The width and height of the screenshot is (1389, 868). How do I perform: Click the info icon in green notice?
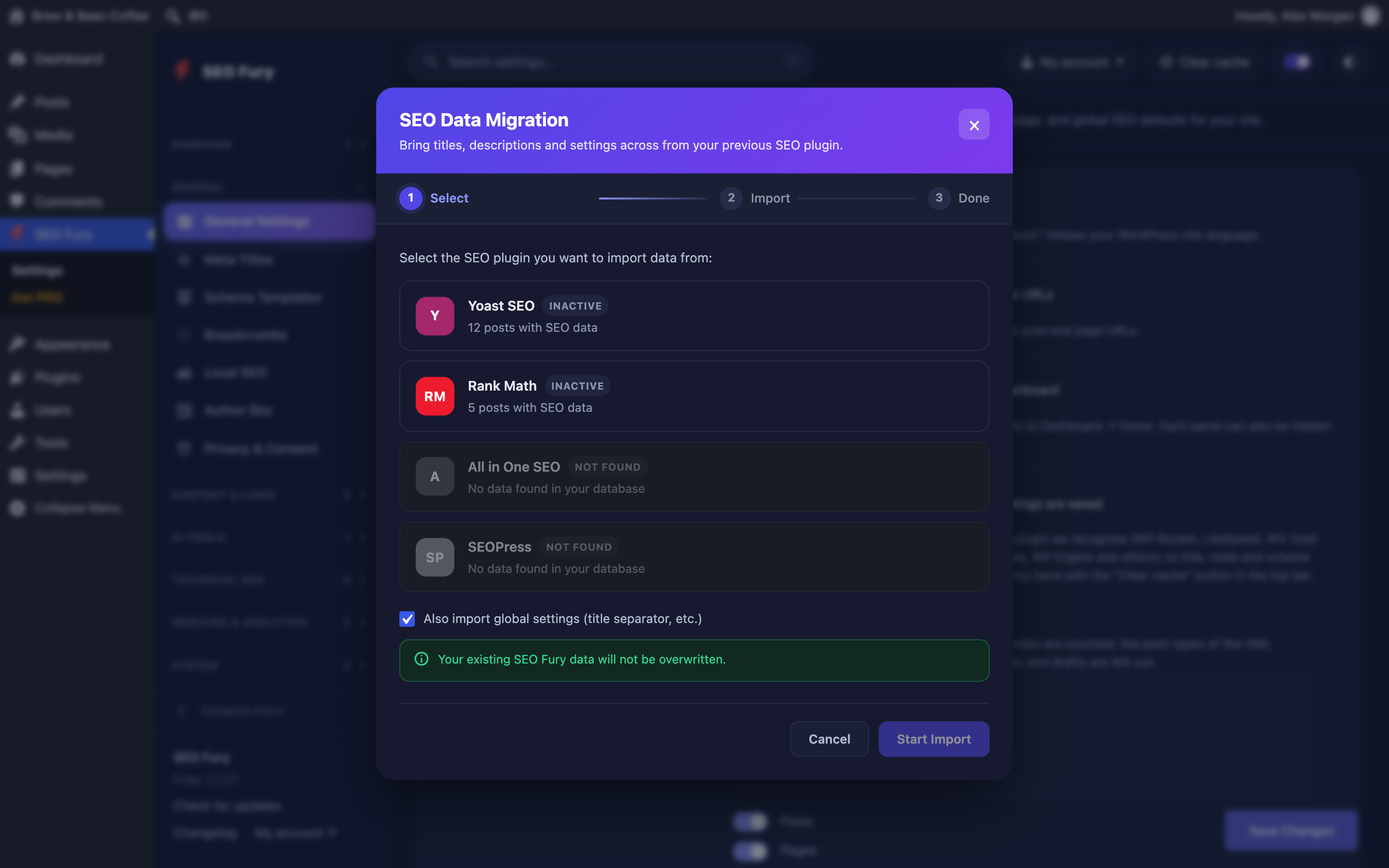click(422, 659)
